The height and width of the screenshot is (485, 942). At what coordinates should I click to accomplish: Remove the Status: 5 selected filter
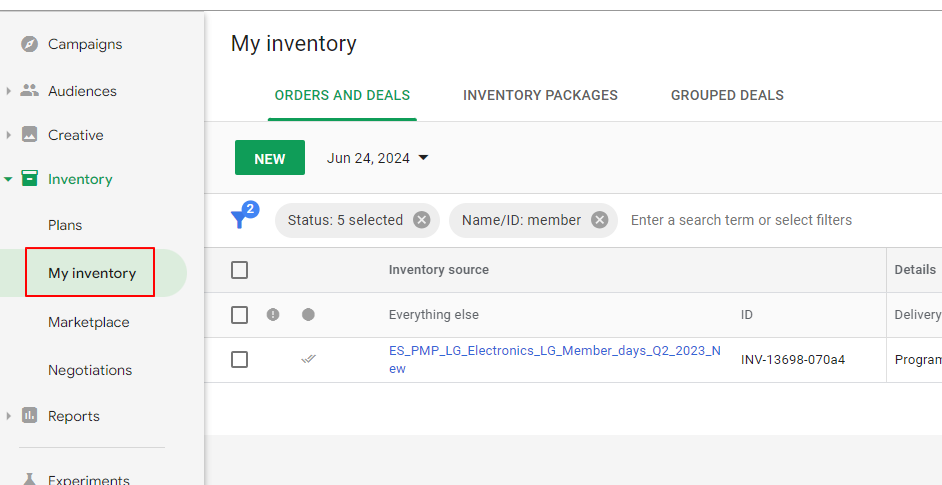coord(422,220)
